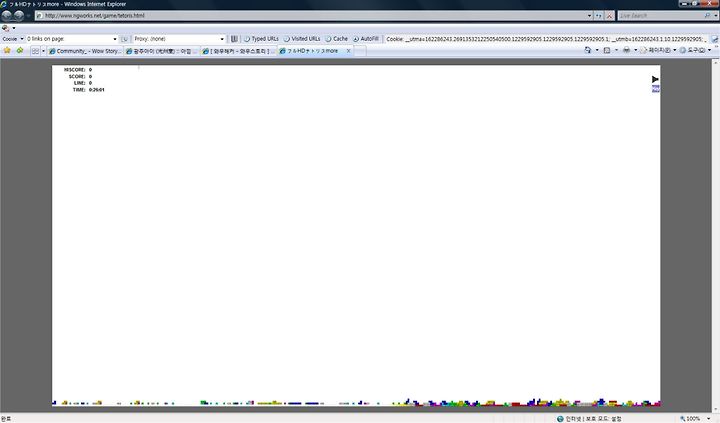
Task: Open the zoom dropdown arrow in status bar
Action: coord(709,419)
